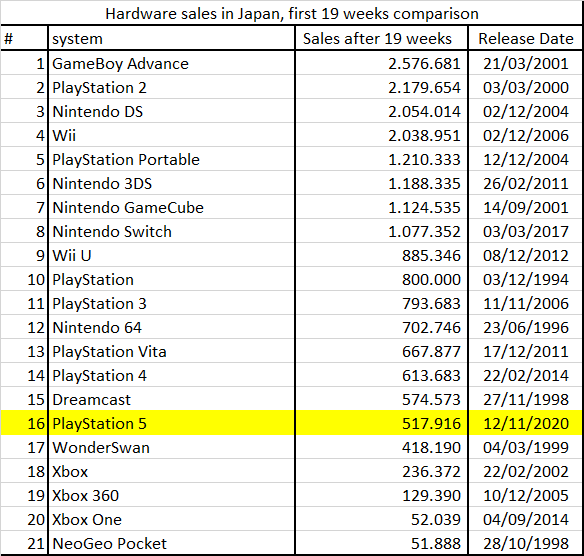Select the 'Nintendo 3DS' cell
The width and height of the screenshot is (584, 556).
102,184
